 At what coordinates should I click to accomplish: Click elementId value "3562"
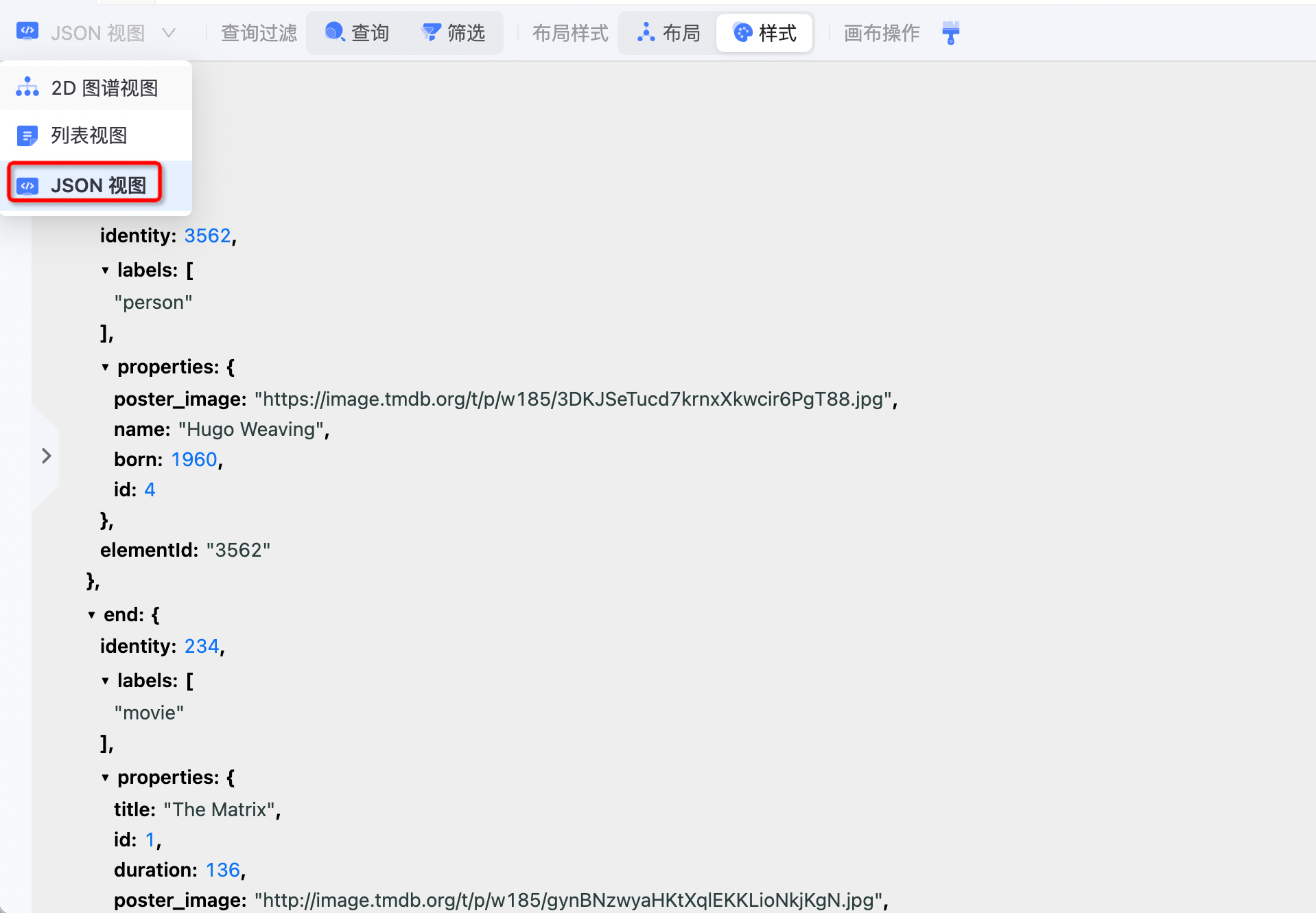[238, 550]
